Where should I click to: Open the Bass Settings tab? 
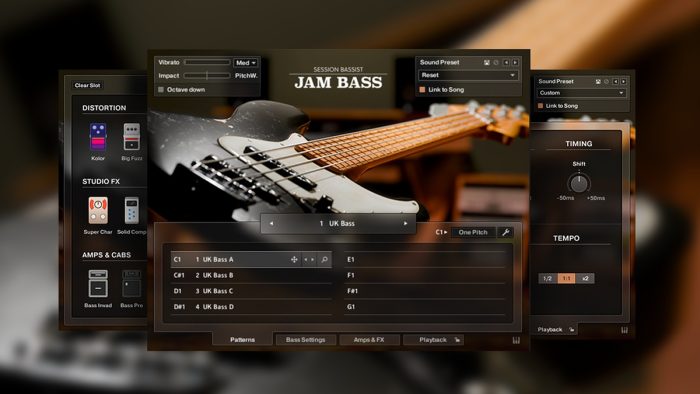point(305,340)
